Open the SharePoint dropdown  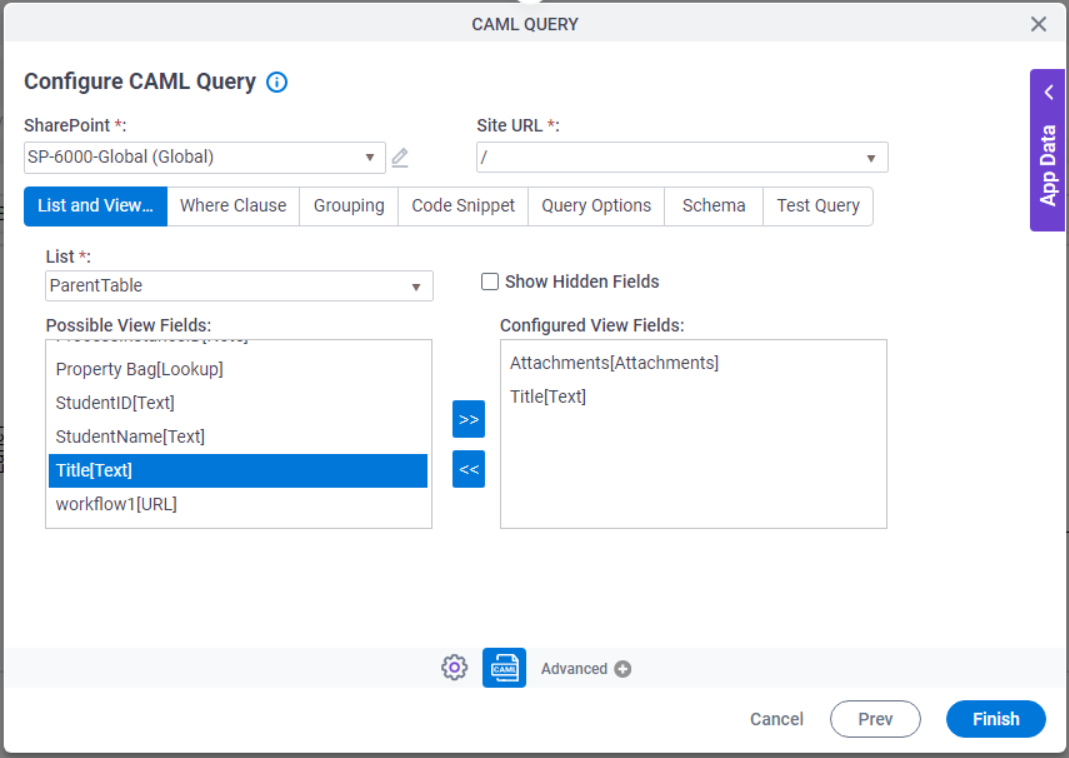(204, 157)
